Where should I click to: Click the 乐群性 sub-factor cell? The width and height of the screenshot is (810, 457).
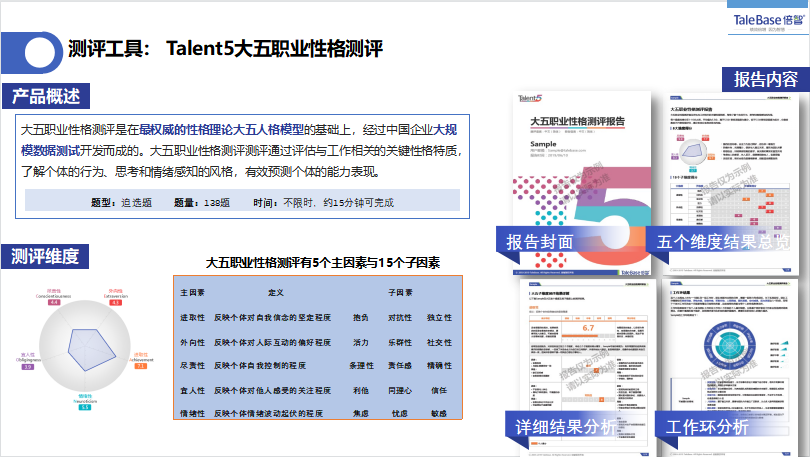[400, 342]
